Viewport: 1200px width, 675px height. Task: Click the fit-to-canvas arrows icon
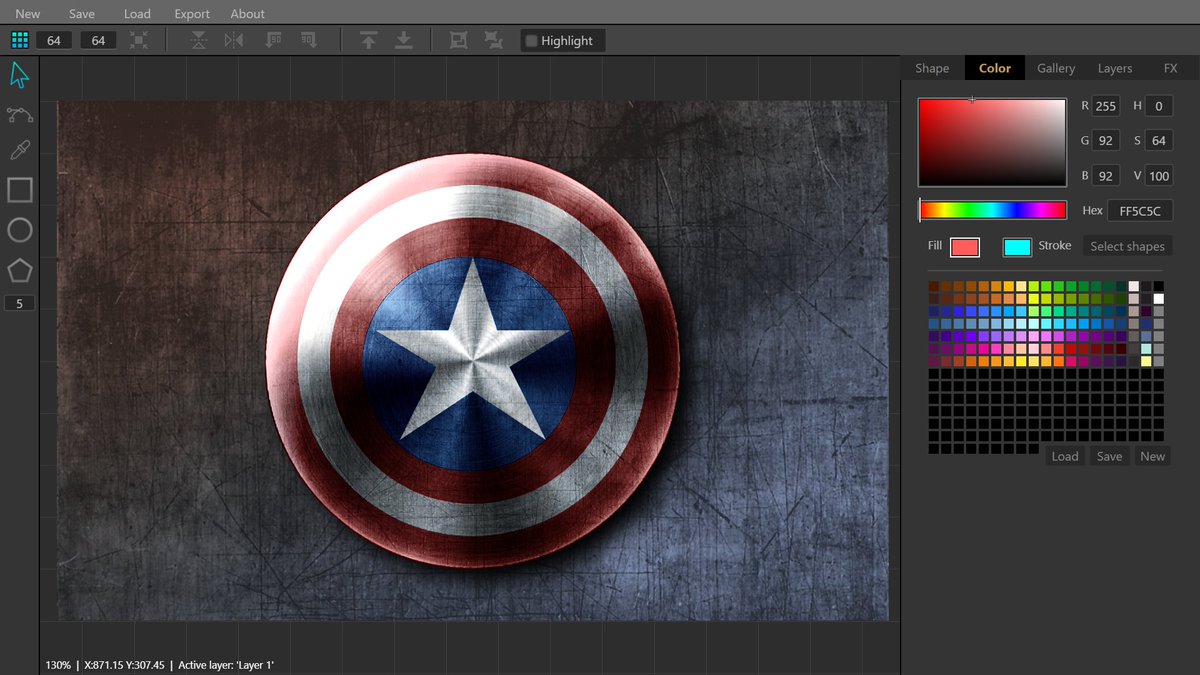pyautogui.click(x=139, y=40)
